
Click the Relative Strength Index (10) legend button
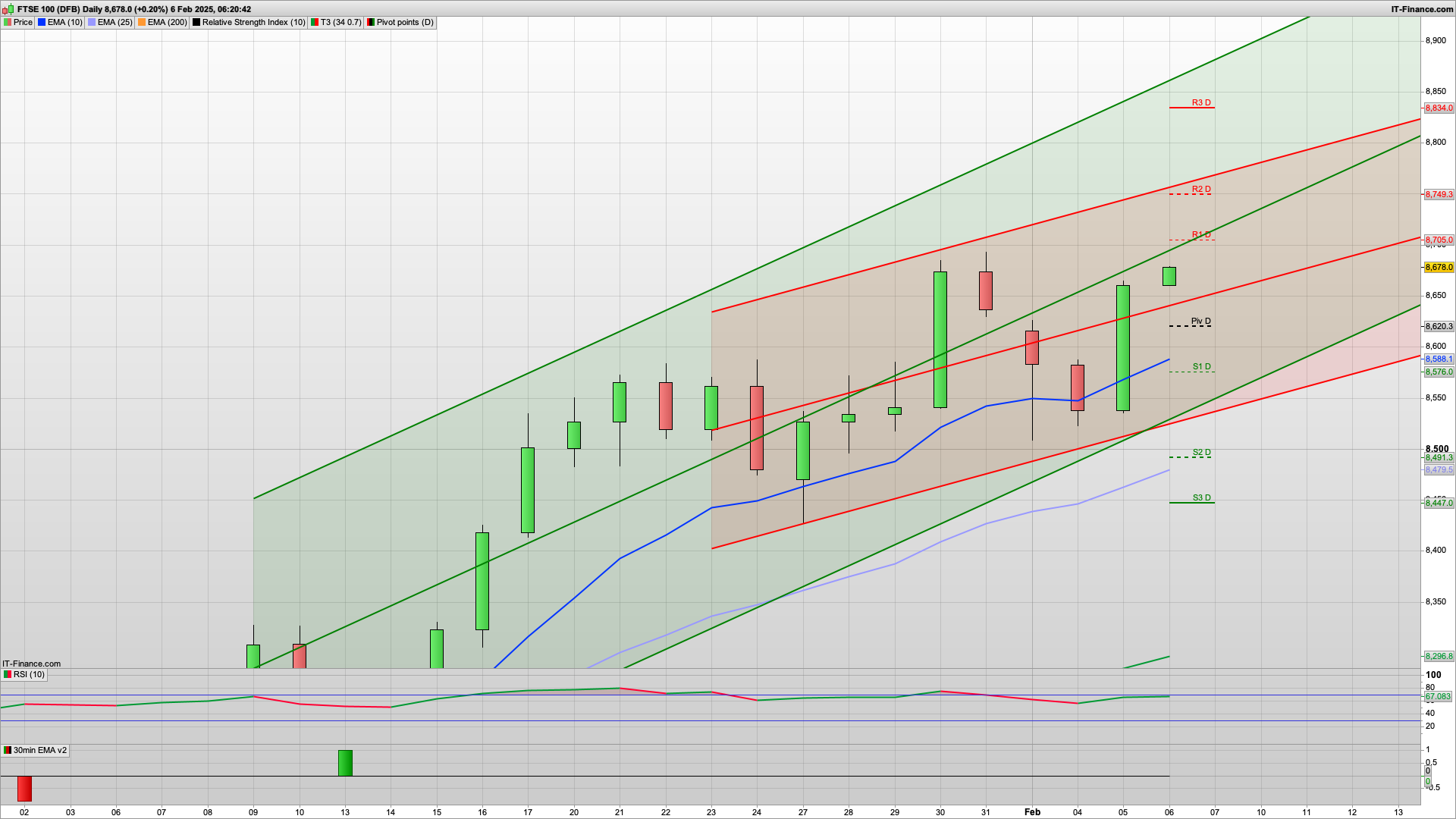click(x=248, y=22)
